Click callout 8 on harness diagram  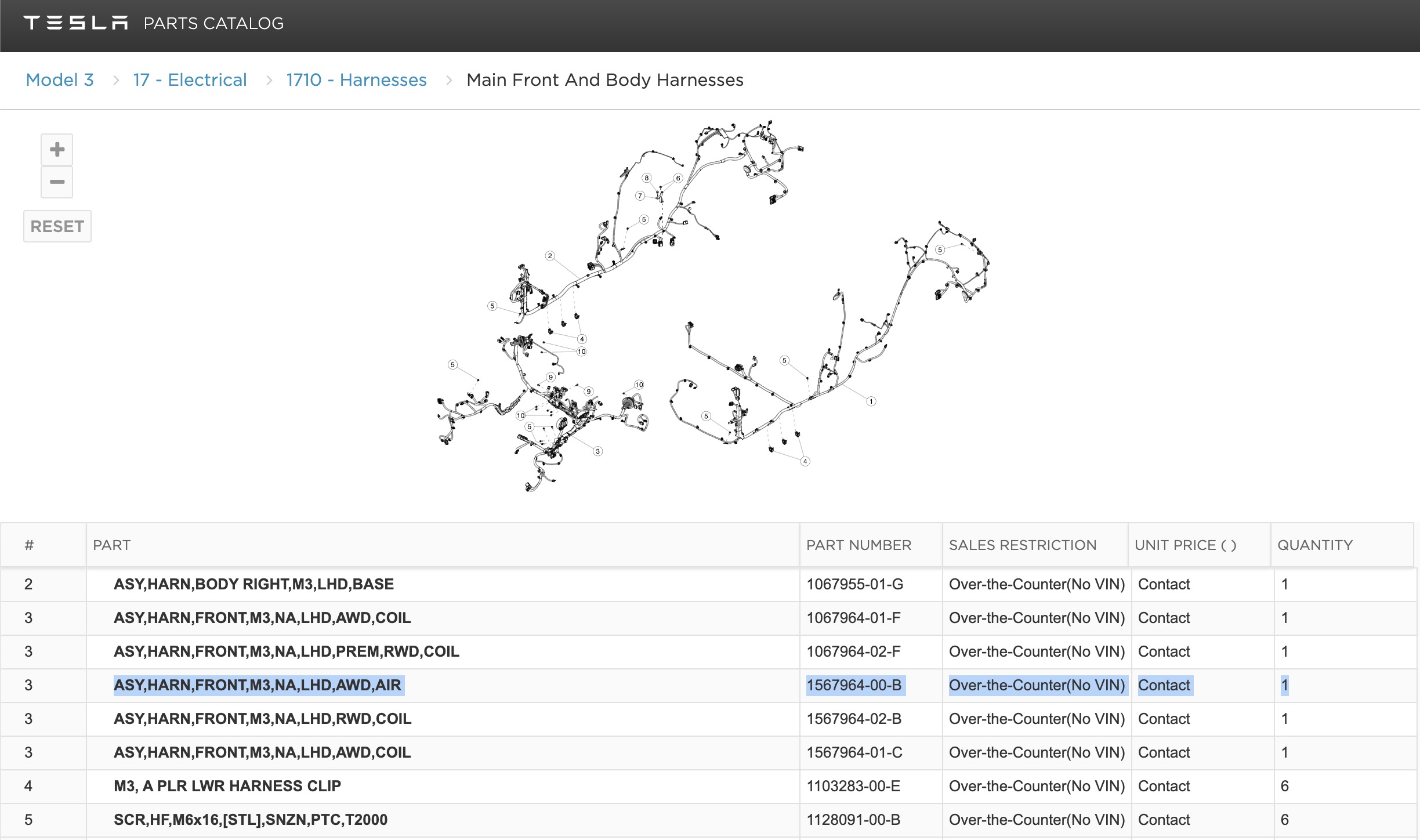pyautogui.click(x=646, y=178)
